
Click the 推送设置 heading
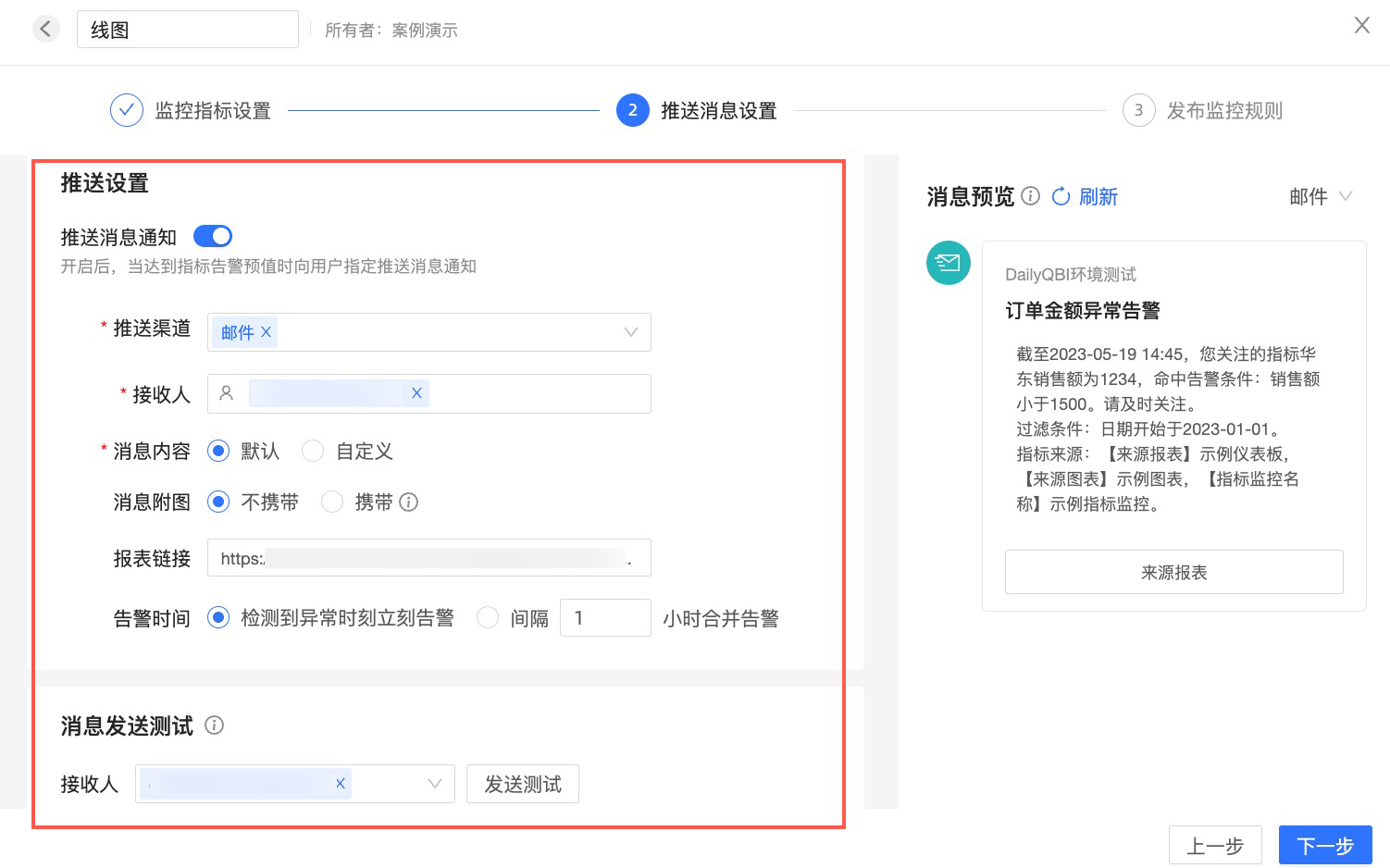105,183
